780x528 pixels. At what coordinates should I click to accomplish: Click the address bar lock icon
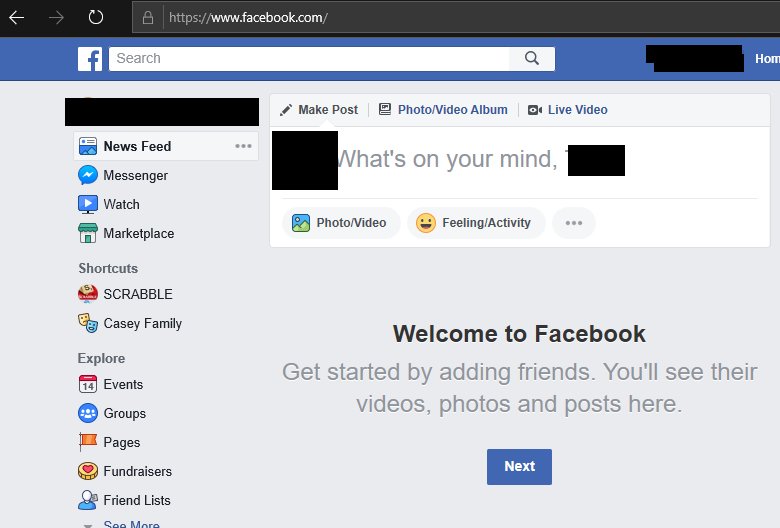148,18
